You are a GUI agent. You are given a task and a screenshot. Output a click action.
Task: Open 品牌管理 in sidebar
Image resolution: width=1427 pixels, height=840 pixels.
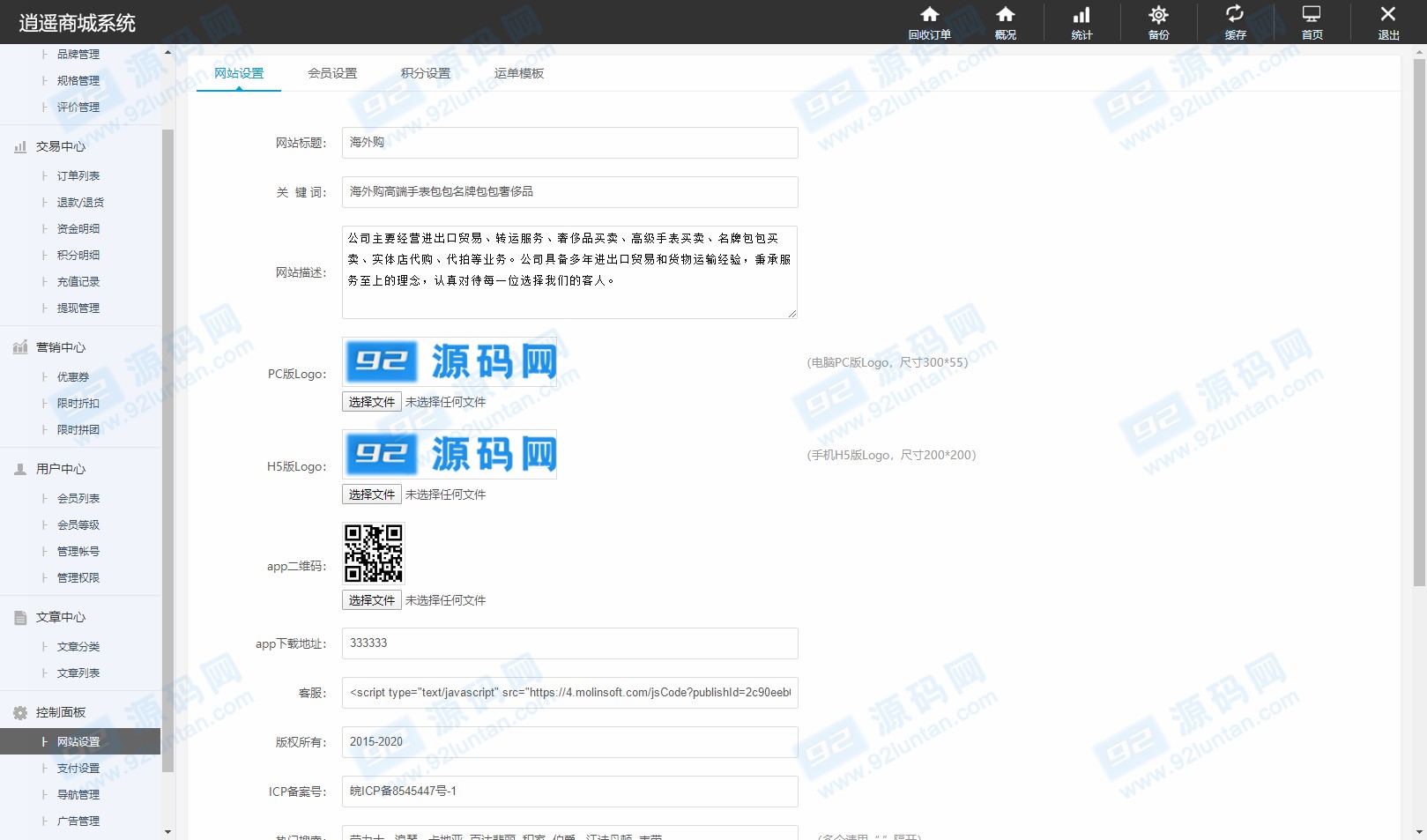point(78,55)
